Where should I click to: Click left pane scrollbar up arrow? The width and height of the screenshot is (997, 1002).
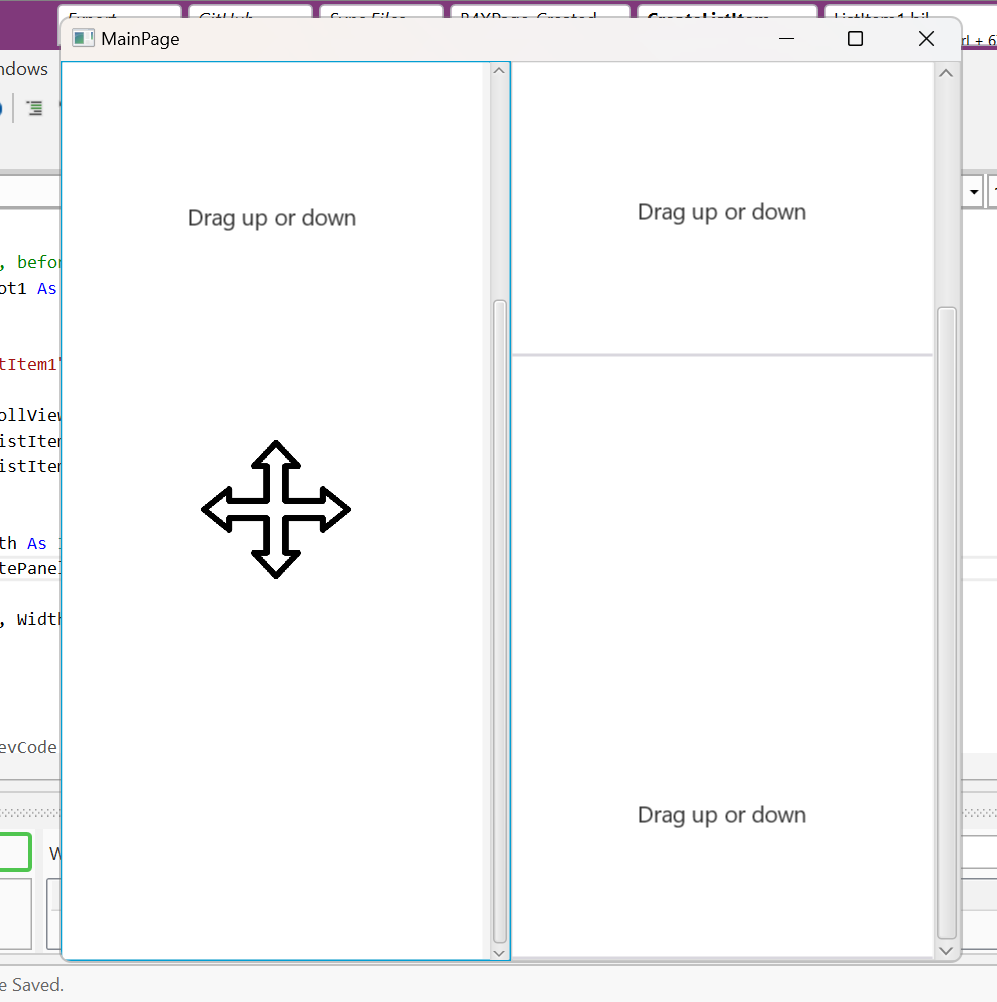click(x=499, y=71)
